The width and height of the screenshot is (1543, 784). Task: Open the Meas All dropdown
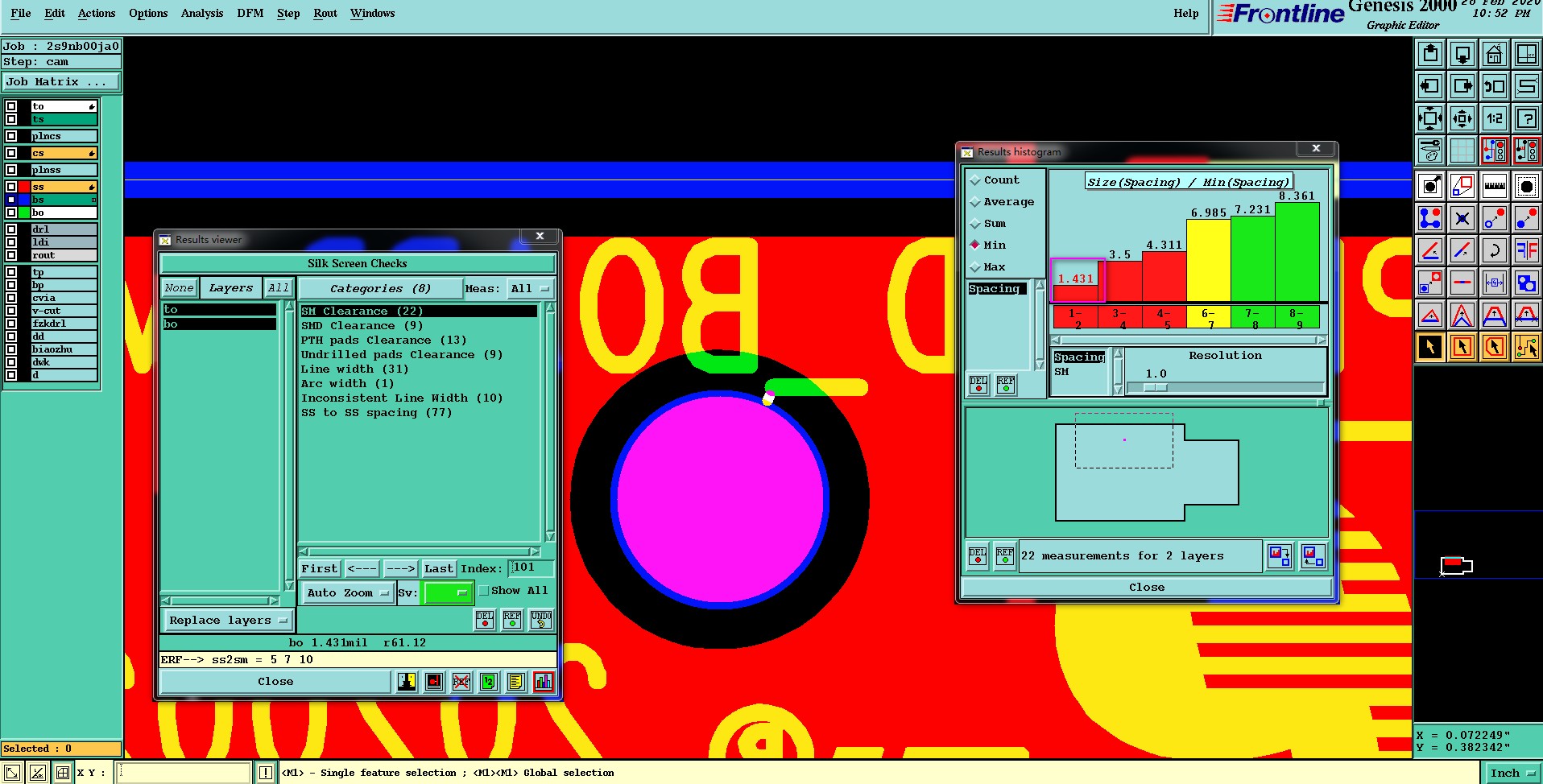531,288
